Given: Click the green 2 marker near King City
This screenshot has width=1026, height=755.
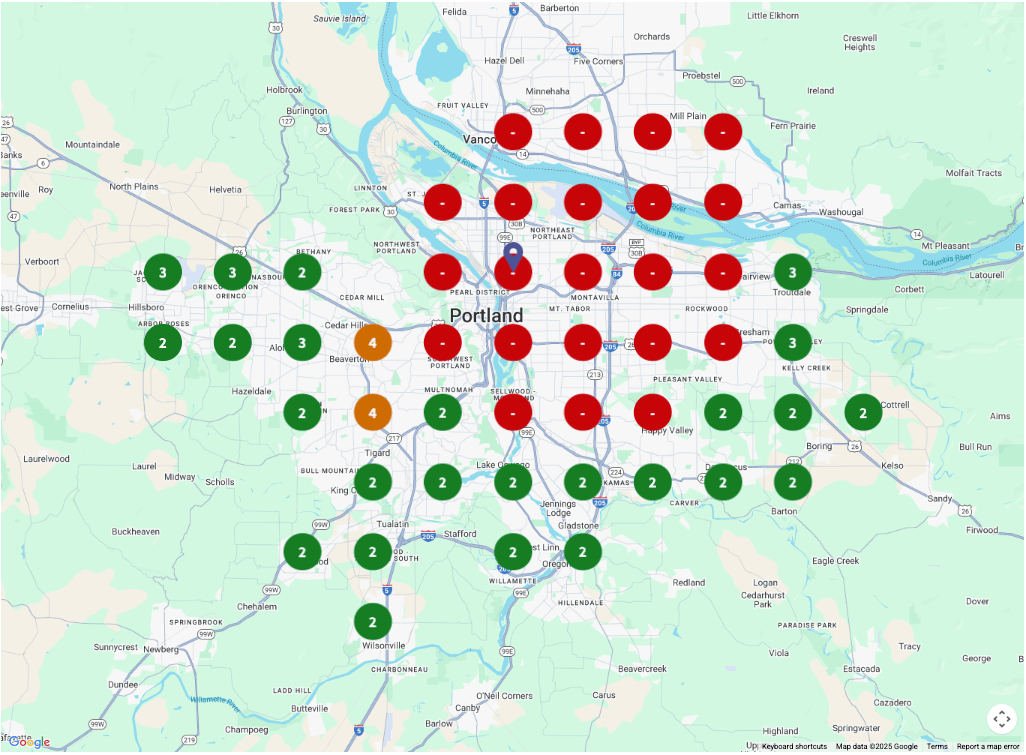Looking at the screenshot, I should point(372,483).
